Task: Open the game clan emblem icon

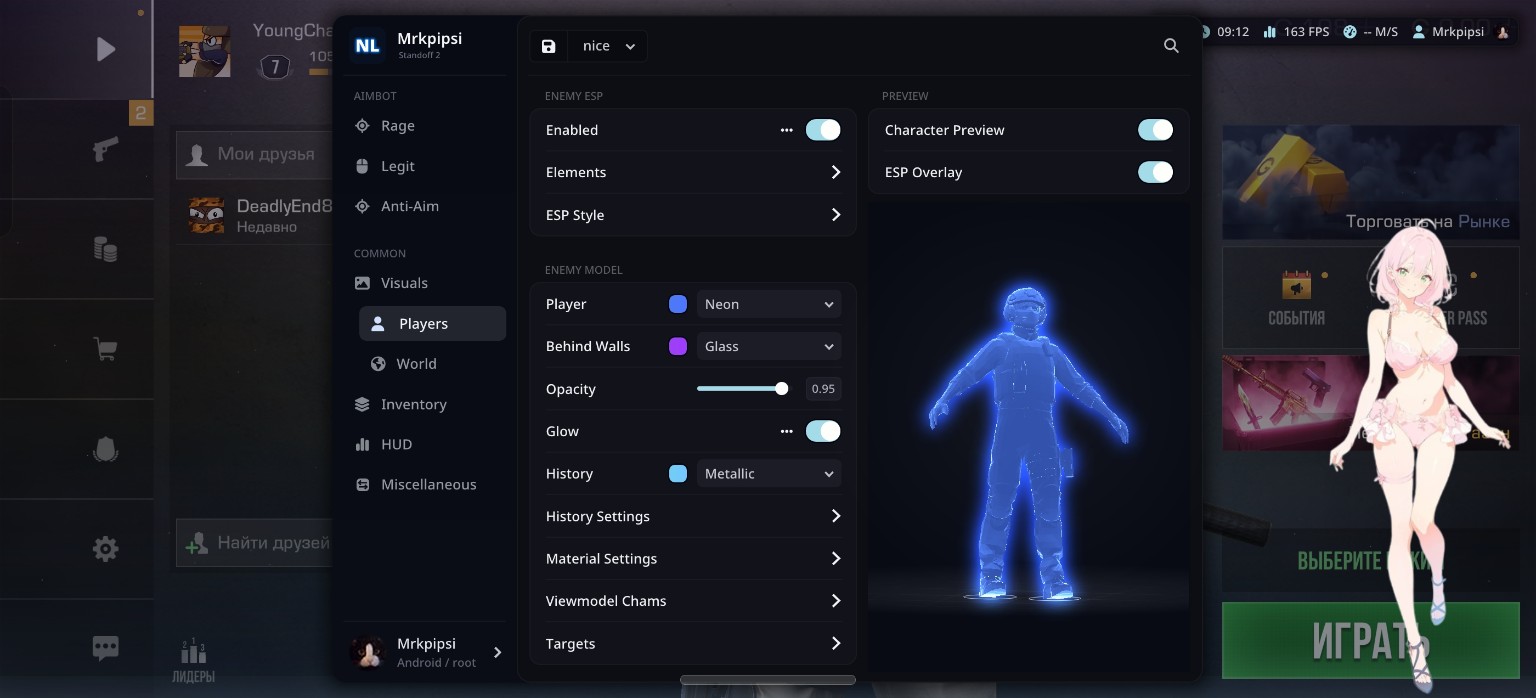Action: [x=106, y=449]
